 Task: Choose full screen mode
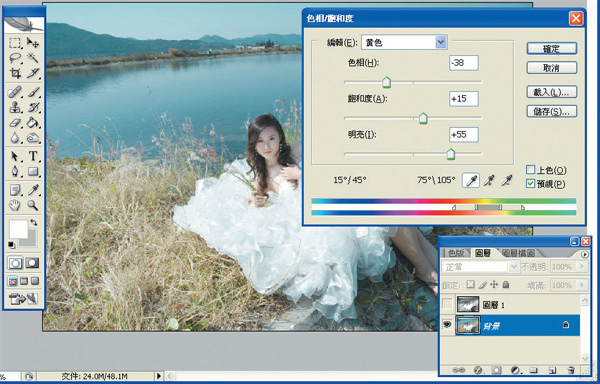(35, 281)
